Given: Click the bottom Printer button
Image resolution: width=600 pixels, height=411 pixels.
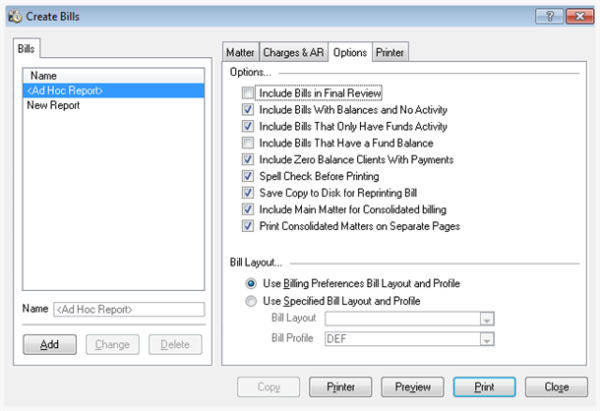Looking at the screenshot, I should click(x=341, y=387).
